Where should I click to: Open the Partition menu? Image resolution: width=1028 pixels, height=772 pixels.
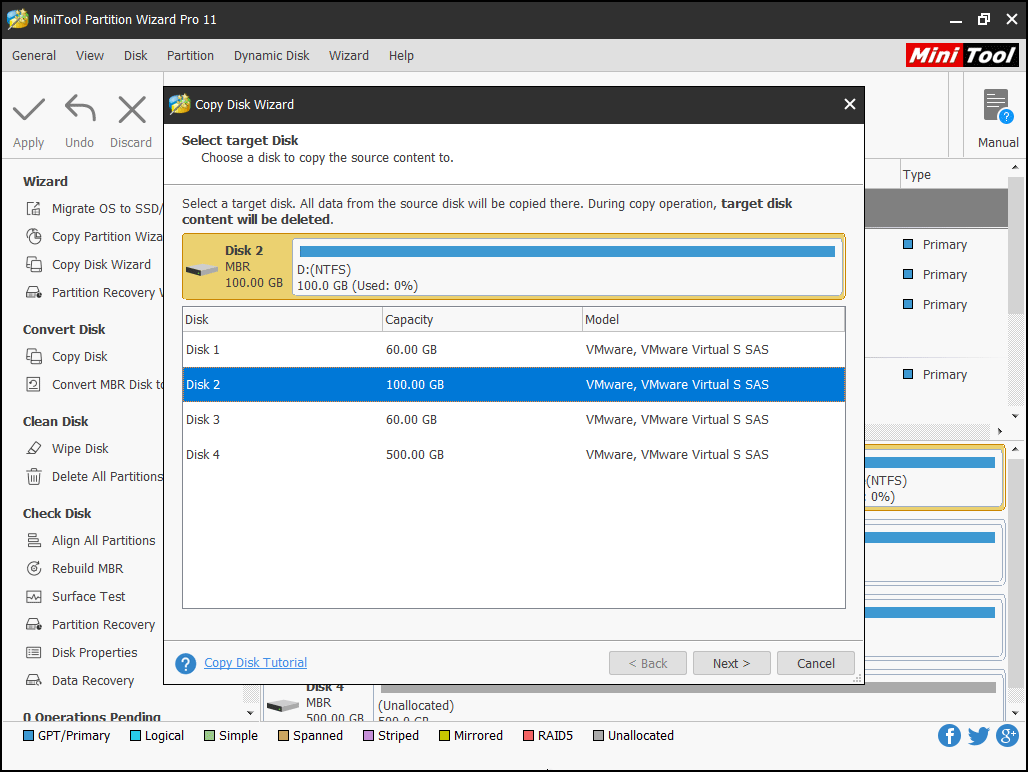click(190, 56)
